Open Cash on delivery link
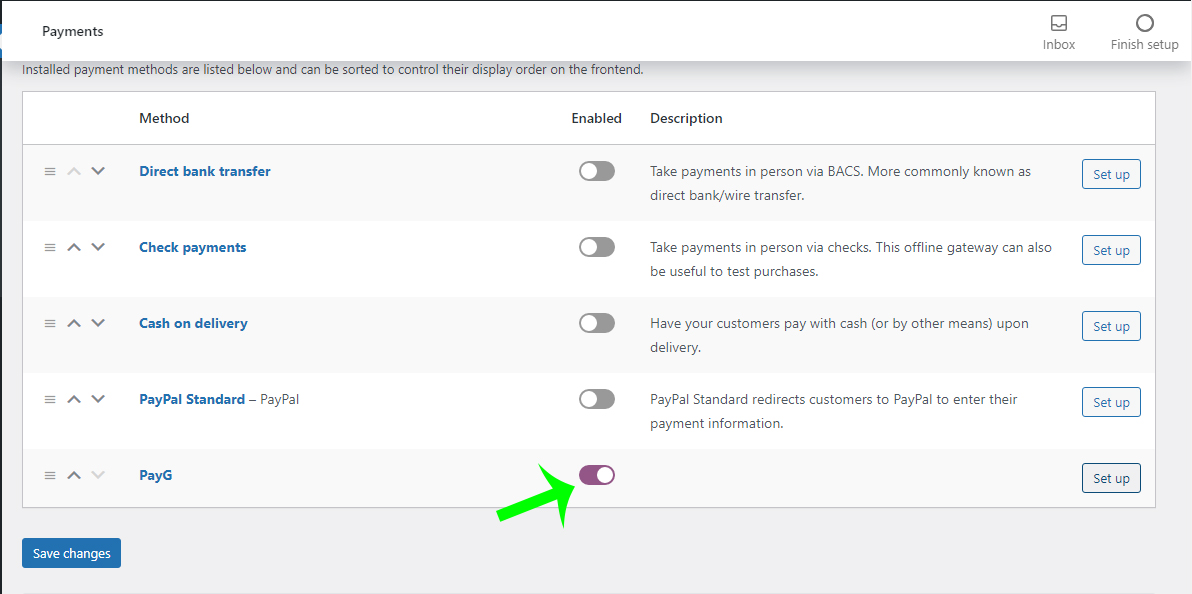Image resolution: width=1192 pixels, height=594 pixels. (193, 323)
